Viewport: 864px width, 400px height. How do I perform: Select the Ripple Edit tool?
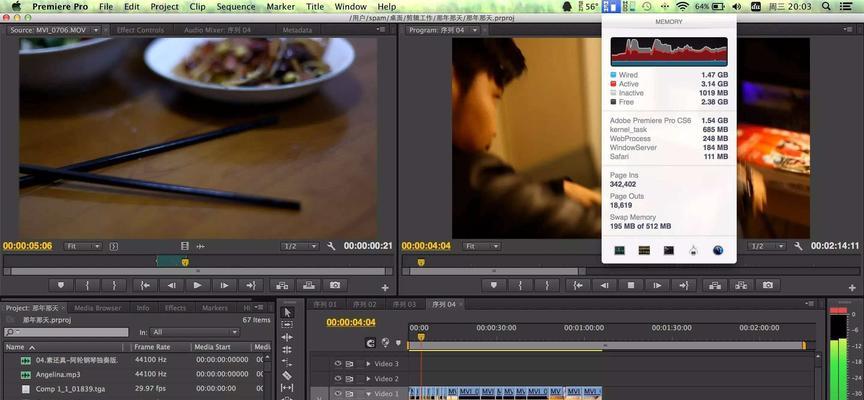pyautogui.click(x=287, y=337)
